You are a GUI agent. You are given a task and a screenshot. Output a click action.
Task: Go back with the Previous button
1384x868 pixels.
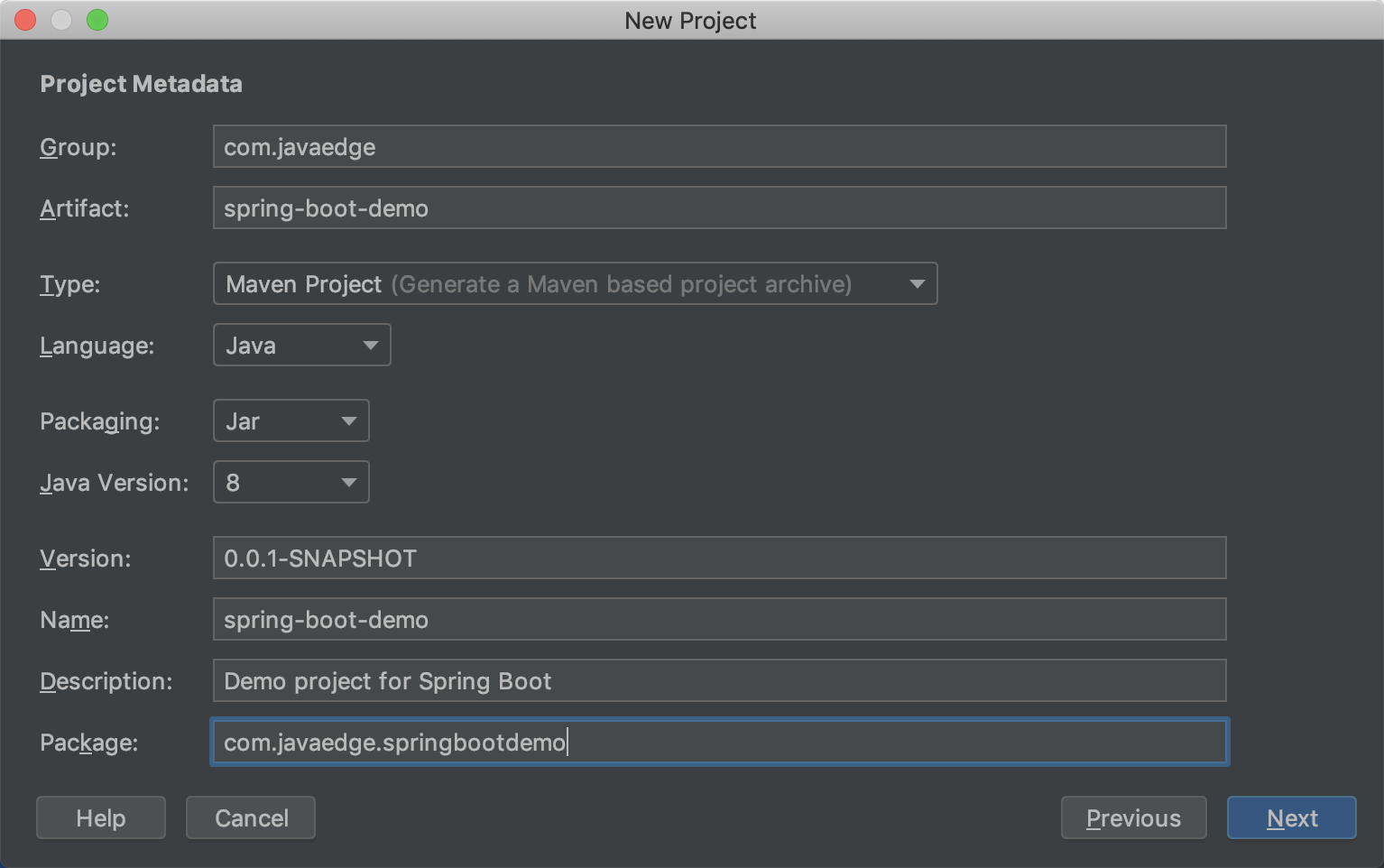[1133, 817]
